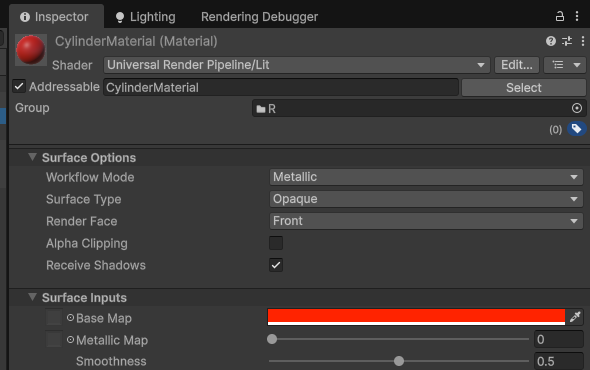Screen dimensions: 590x370
Task: Click the Metallic Map texture picker circle
Action: click(x=70, y=340)
